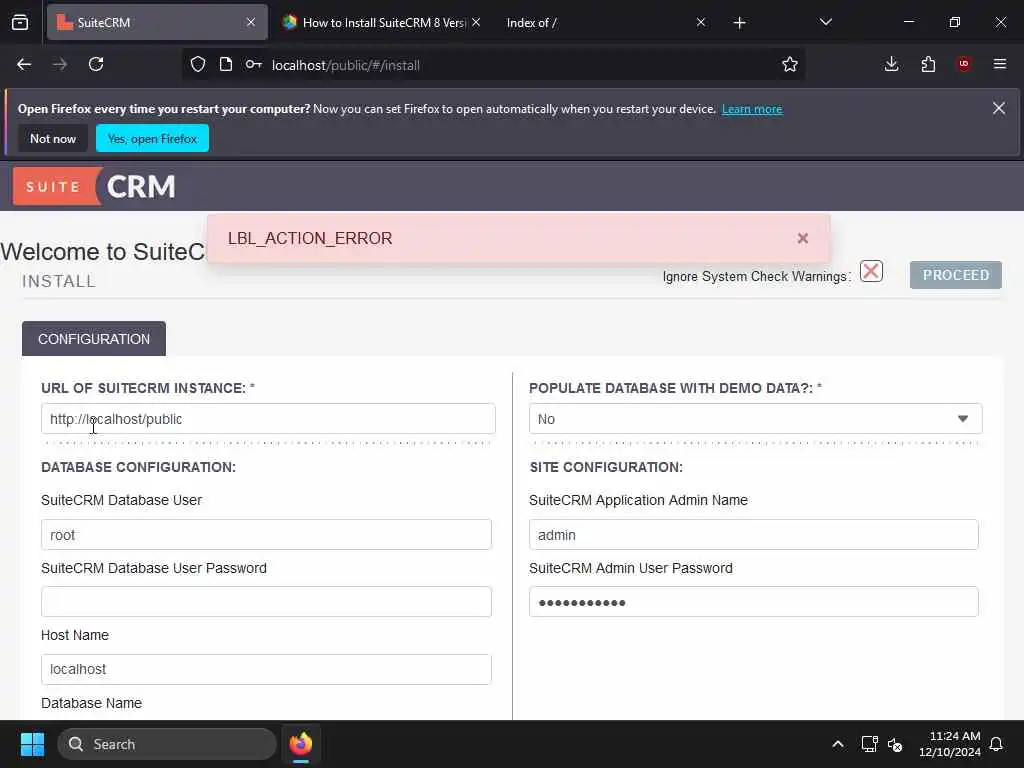Go back with the browser back arrow

(24, 64)
